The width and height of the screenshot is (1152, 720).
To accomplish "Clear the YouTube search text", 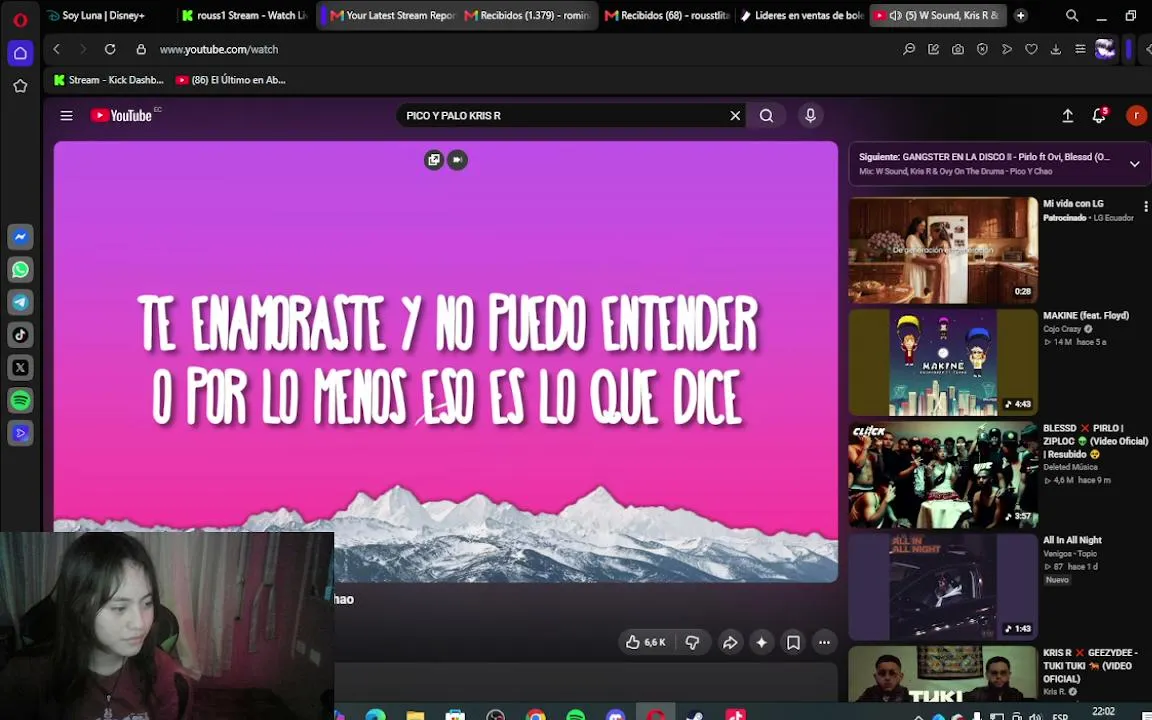I will pos(735,115).
